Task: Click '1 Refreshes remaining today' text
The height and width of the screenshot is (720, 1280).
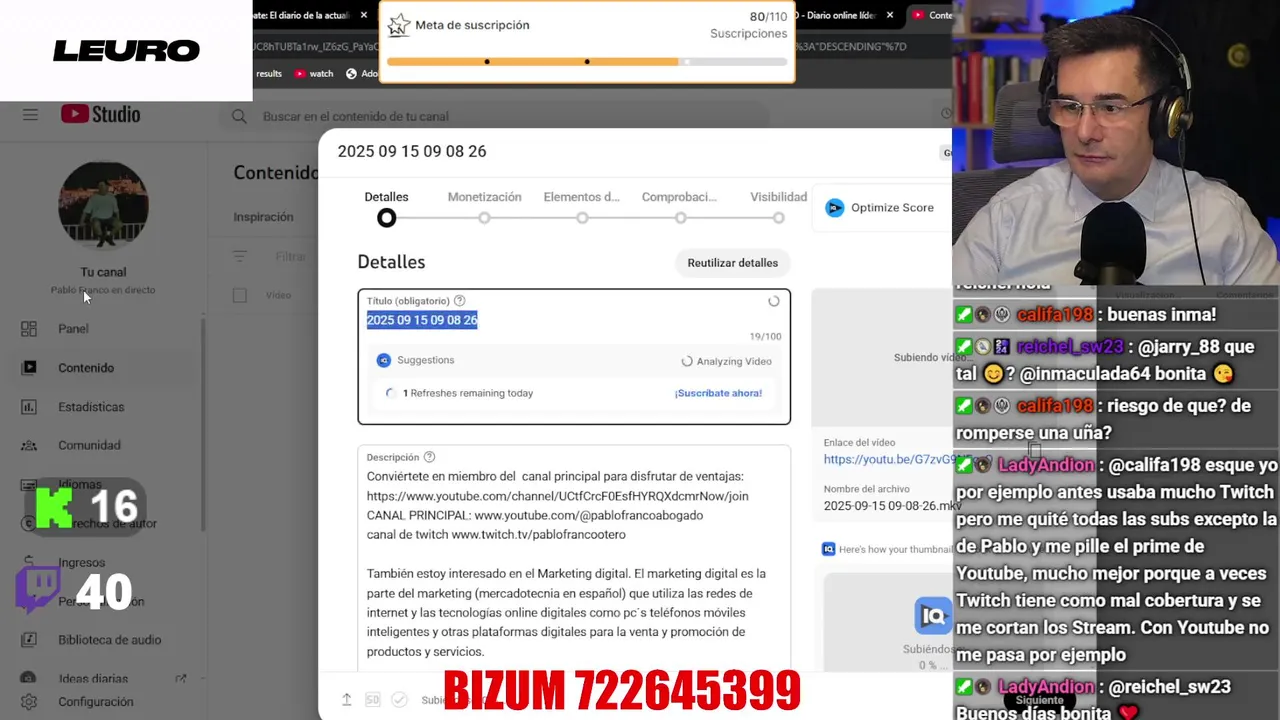Action: tap(467, 393)
